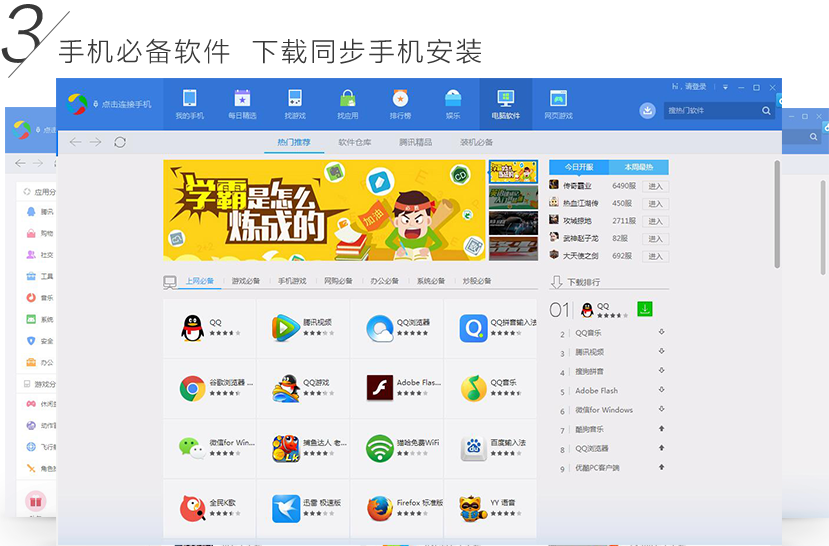The width and height of the screenshot is (829, 546).
Task: Open the 谷歌浏览器 Chrome icon
Action: (x=192, y=388)
